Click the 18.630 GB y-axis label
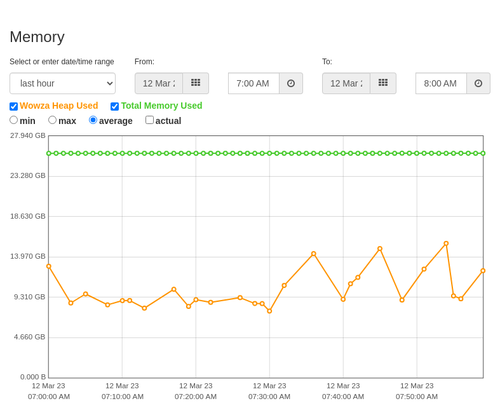Screen dimensions: 500x403 (28, 216)
